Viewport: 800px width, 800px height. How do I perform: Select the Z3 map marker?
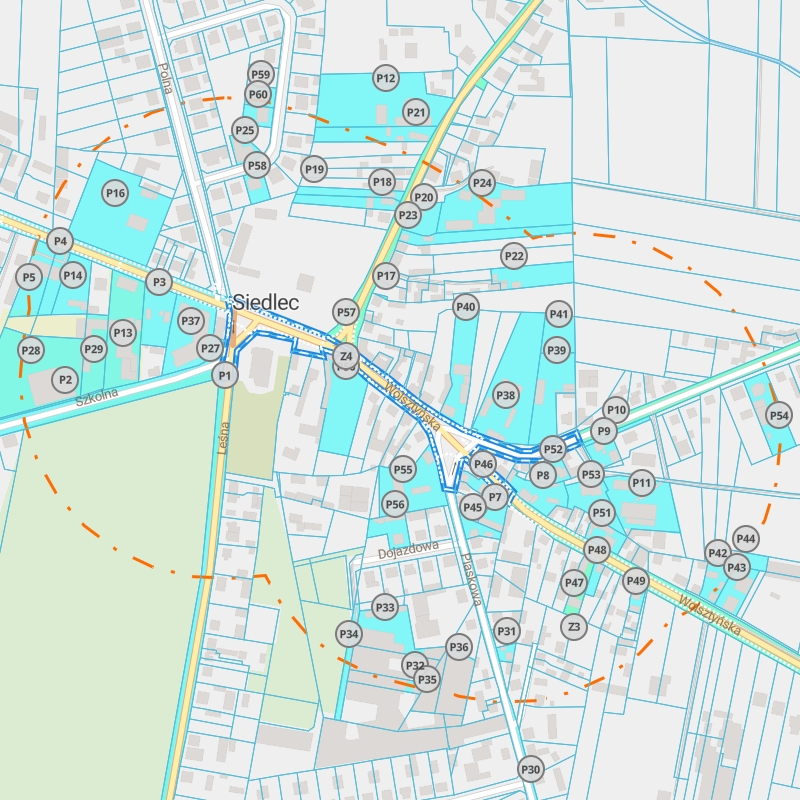click(573, 627)
